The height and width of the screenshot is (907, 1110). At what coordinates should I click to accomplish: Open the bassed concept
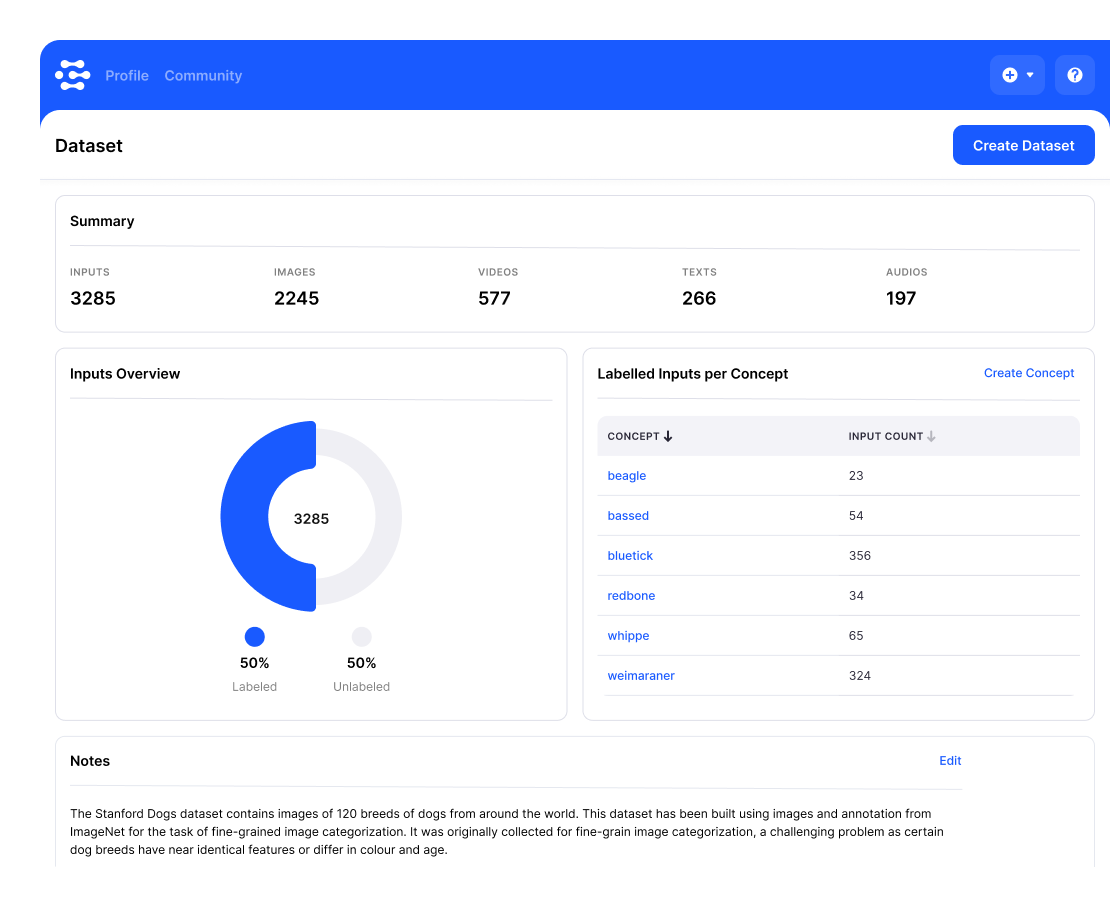pos(628,516)
